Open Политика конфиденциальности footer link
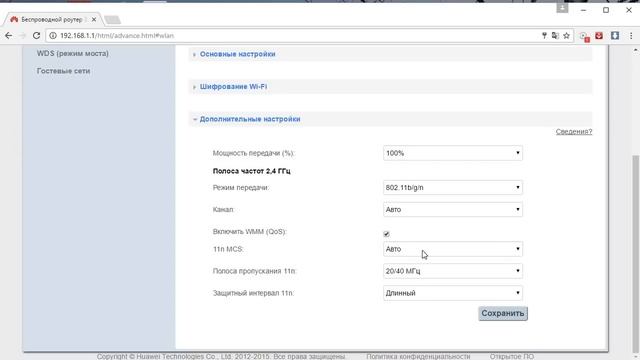Image resolution: width=640 pixels, height=360 pixels. click(418, 356)
